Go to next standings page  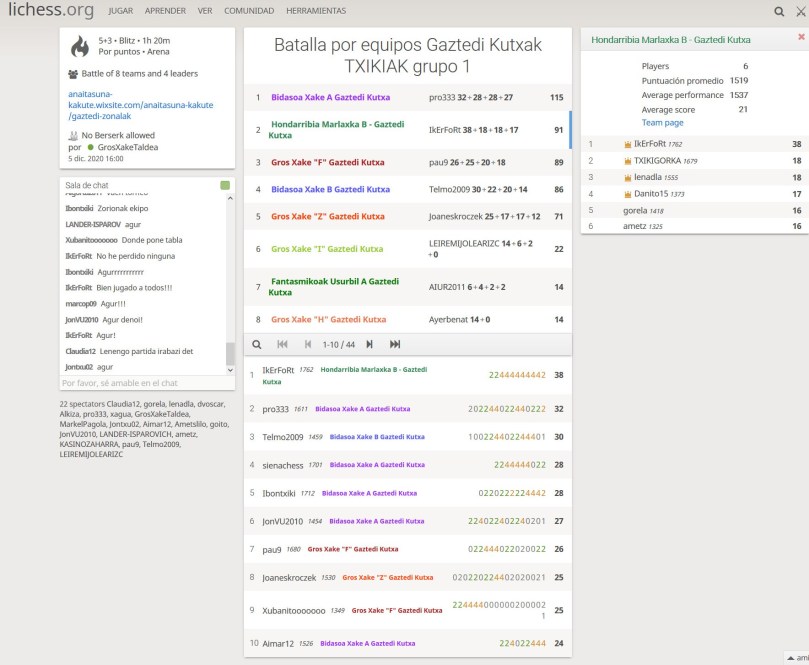369,344
